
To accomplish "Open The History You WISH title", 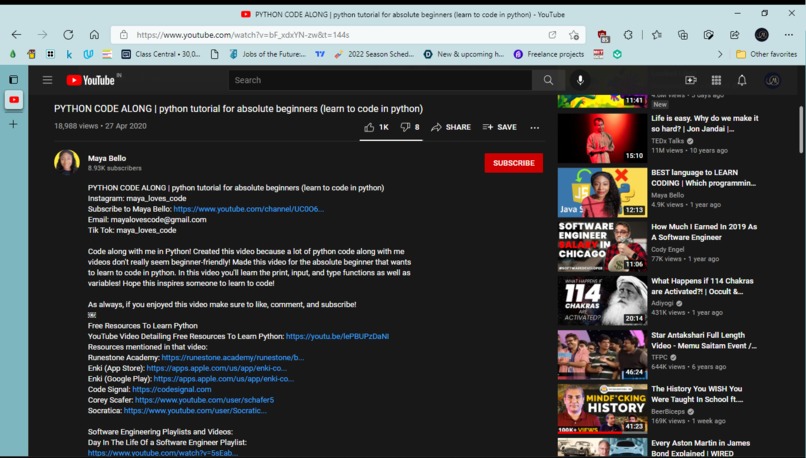I will [x=697, y=394].
